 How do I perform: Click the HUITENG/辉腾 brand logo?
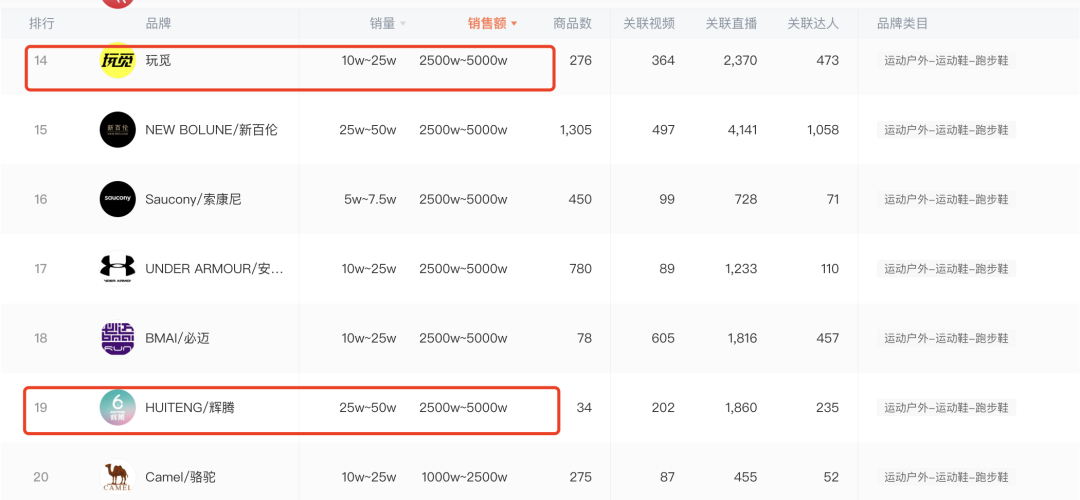tap(117, 408)
